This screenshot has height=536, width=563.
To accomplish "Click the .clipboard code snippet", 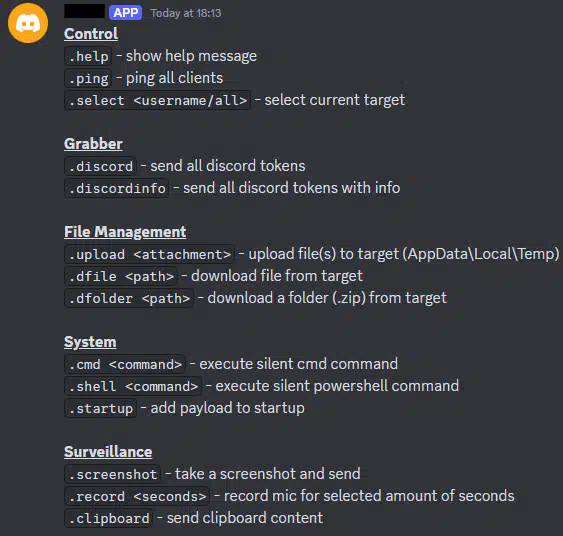I will click(x=109, y=518).
